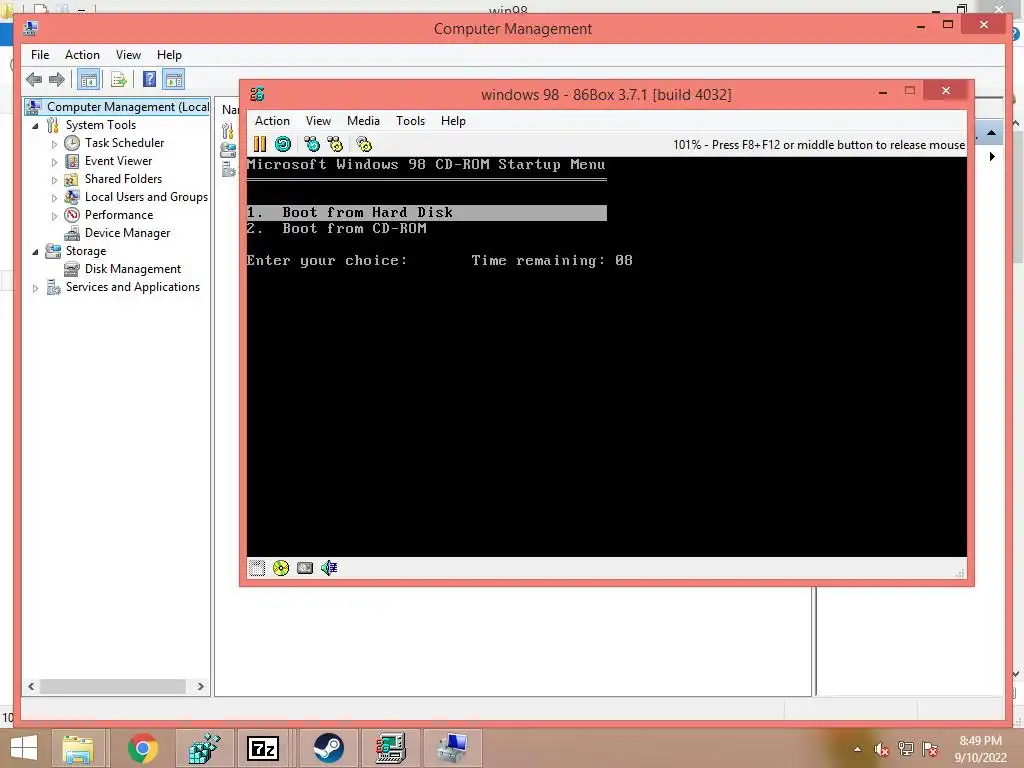Click Computer Management title bar icon
Screen dimensions: 1024x768
coord(31,29)
